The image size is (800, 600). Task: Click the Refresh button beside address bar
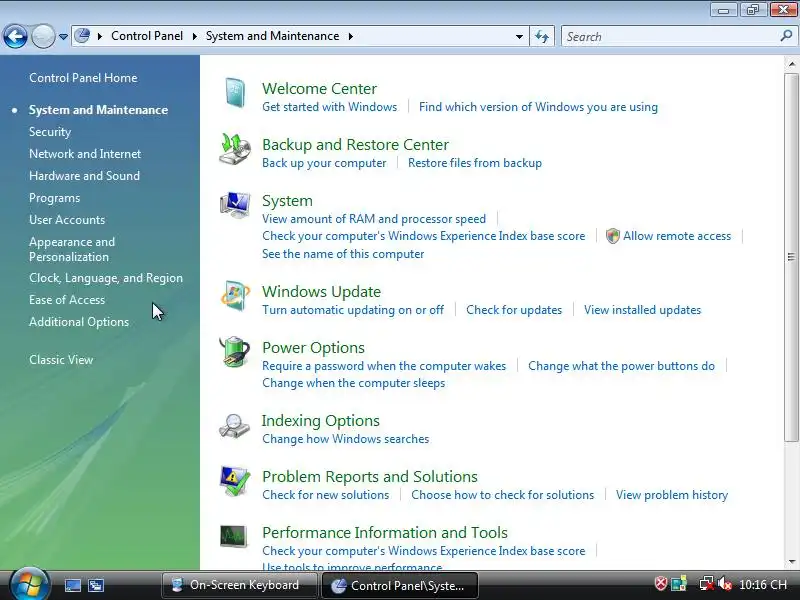pos(542,36)
